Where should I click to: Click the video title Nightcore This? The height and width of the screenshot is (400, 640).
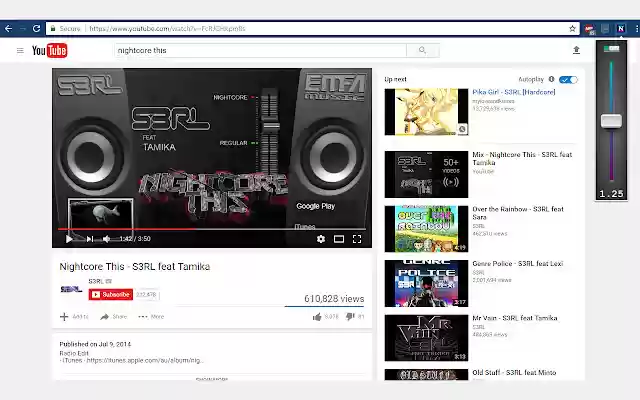[135, 267]
